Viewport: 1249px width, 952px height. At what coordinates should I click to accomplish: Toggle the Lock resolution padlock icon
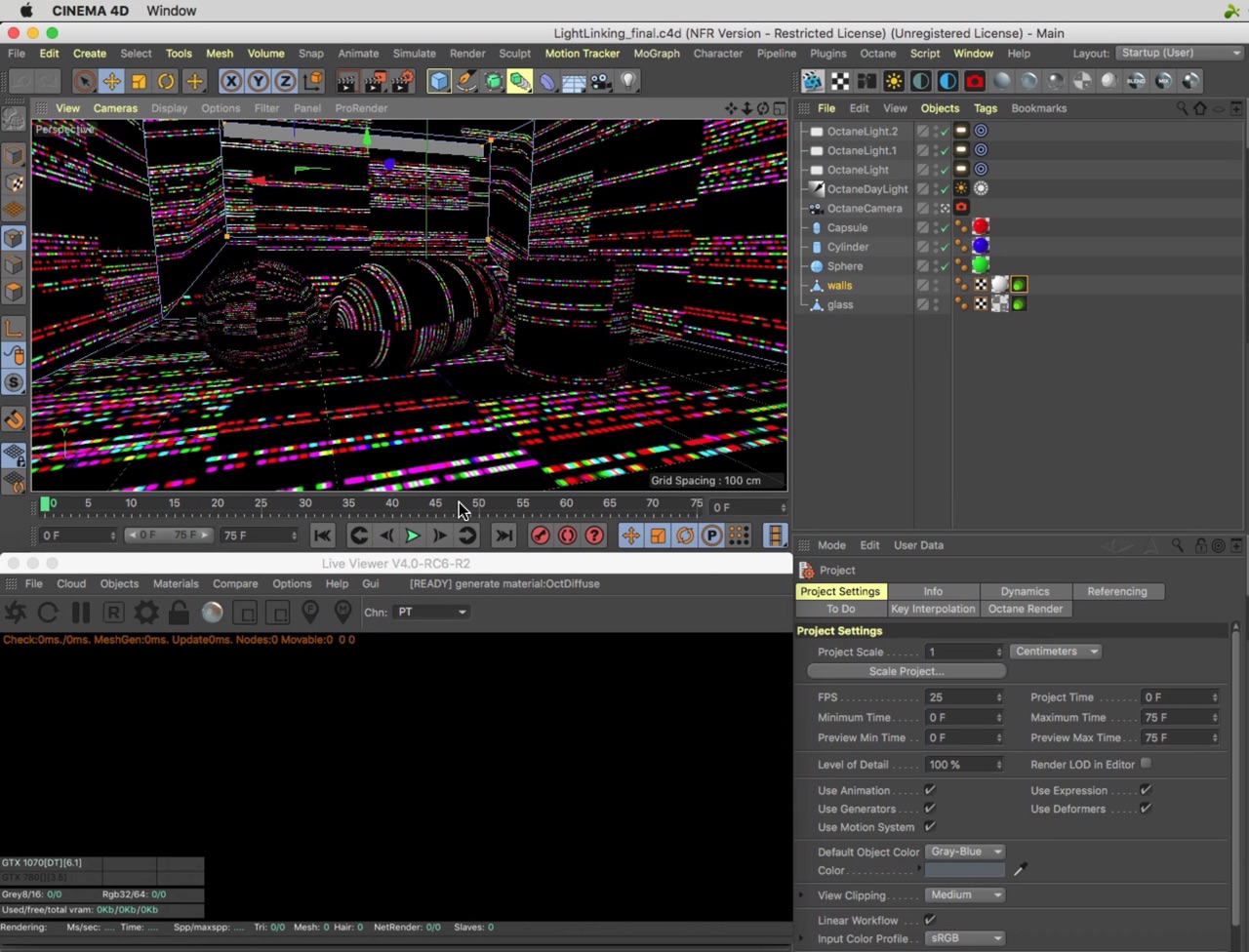click(179, 613)
